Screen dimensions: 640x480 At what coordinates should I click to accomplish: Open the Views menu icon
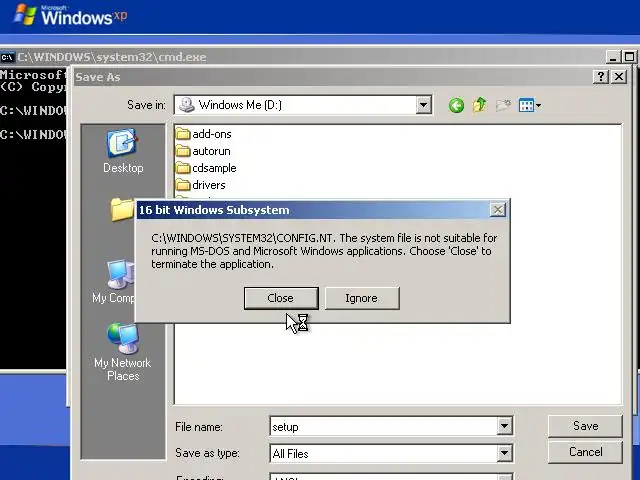(529, 105)
